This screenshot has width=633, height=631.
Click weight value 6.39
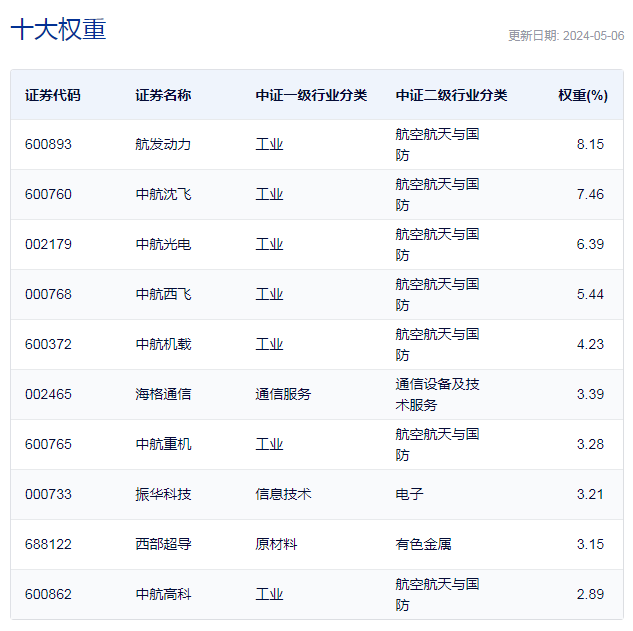tap(590, 244)
